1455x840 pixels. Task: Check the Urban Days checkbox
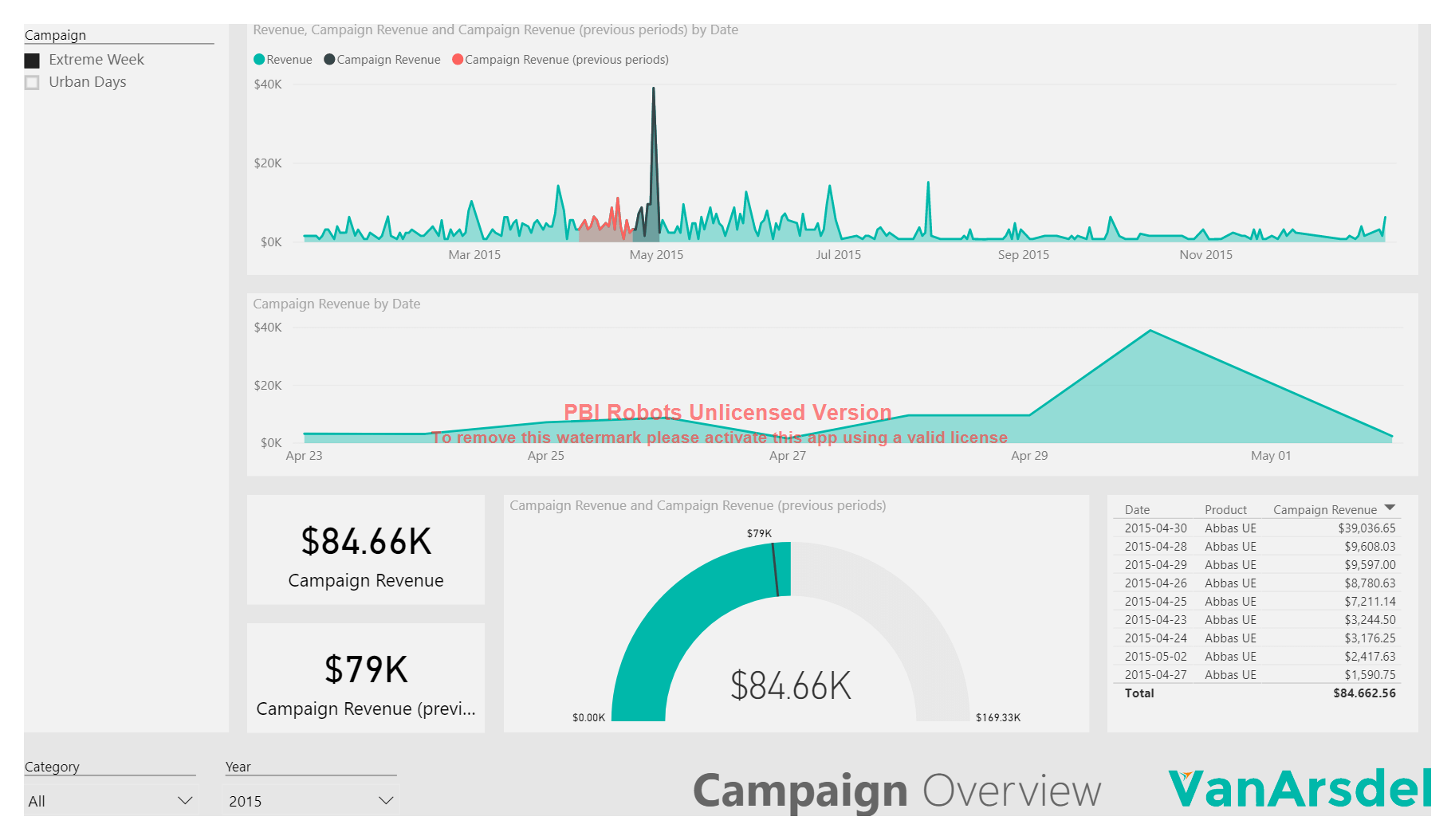(x=32, y=82)
